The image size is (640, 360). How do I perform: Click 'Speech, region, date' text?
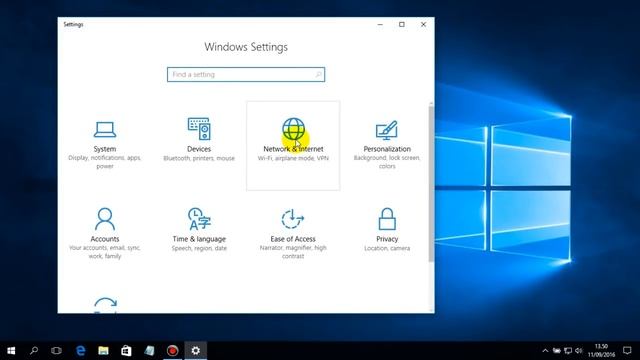coord(199,248)
